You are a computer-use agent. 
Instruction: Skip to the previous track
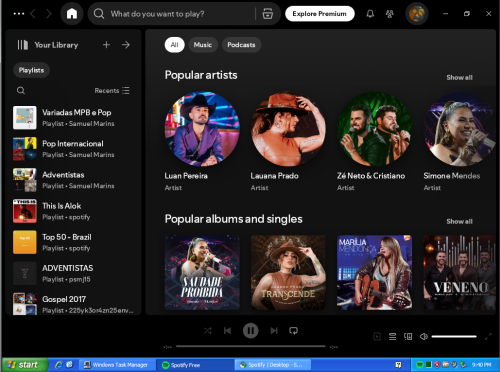coord(227,331)
